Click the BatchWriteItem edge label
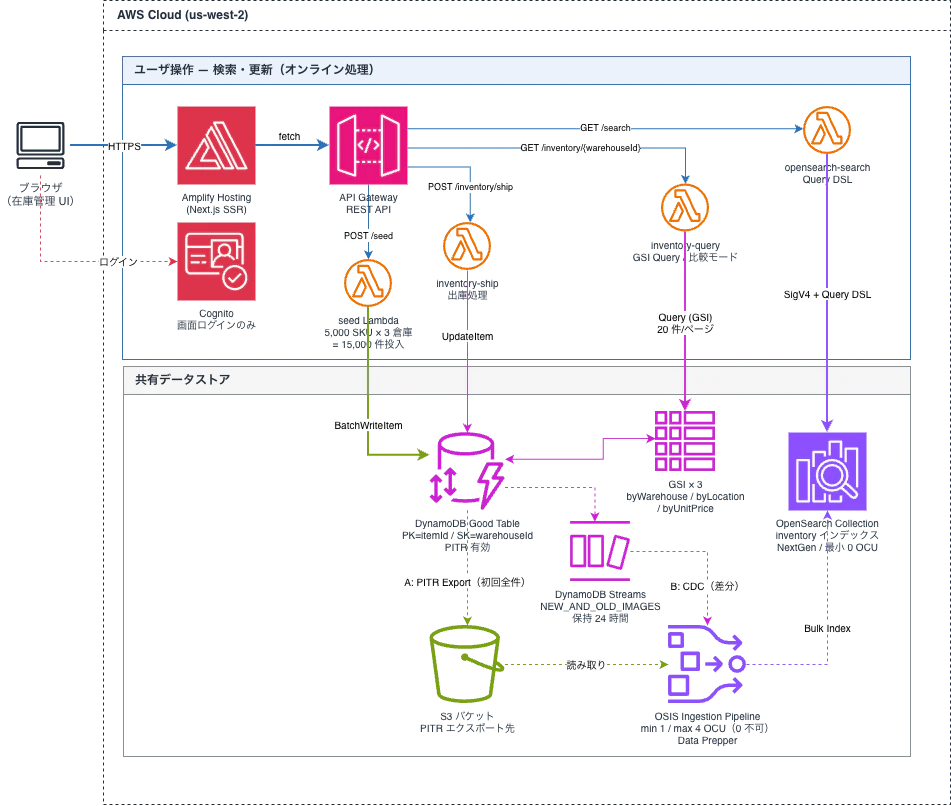This screenshot has height=806, width=951. coord(368,426)
